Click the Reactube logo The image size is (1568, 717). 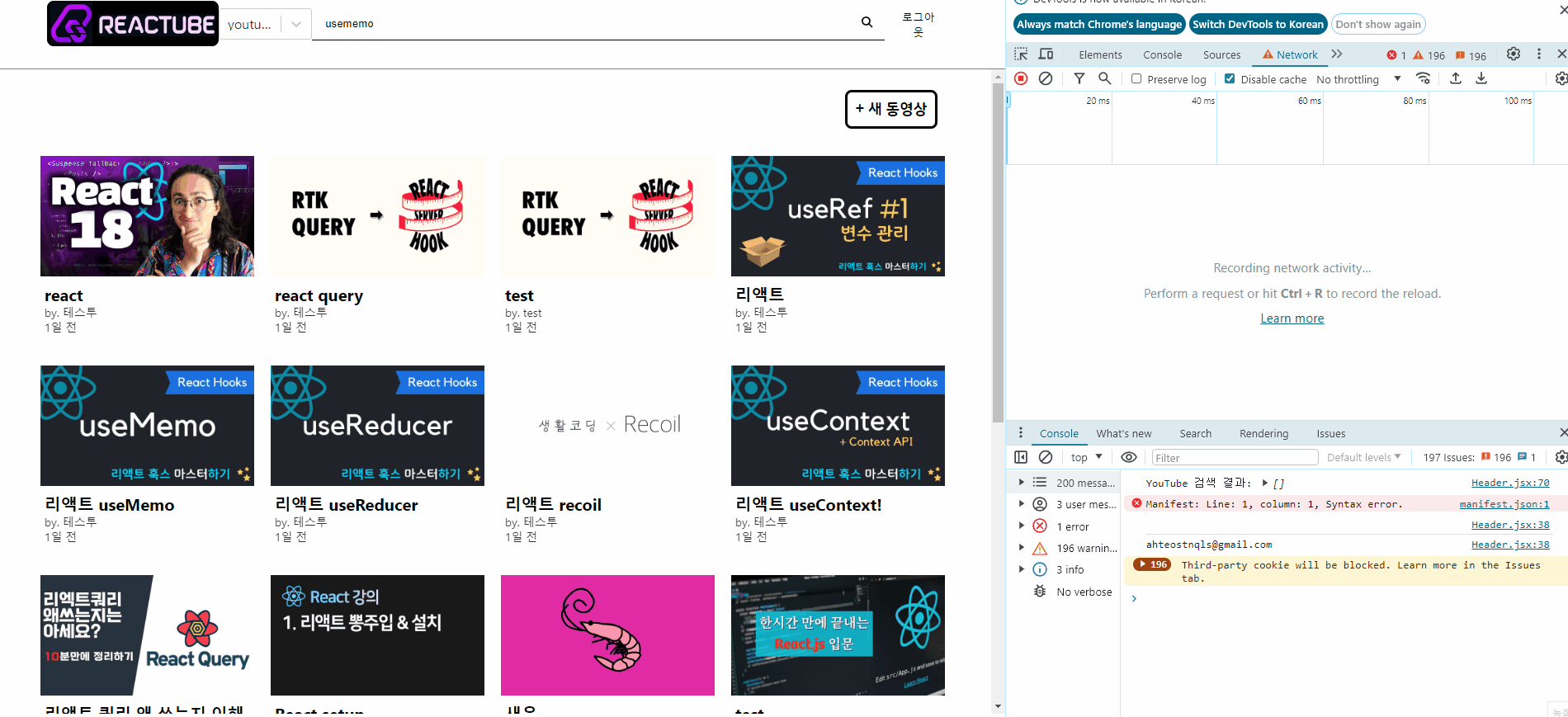click(133, 24)
